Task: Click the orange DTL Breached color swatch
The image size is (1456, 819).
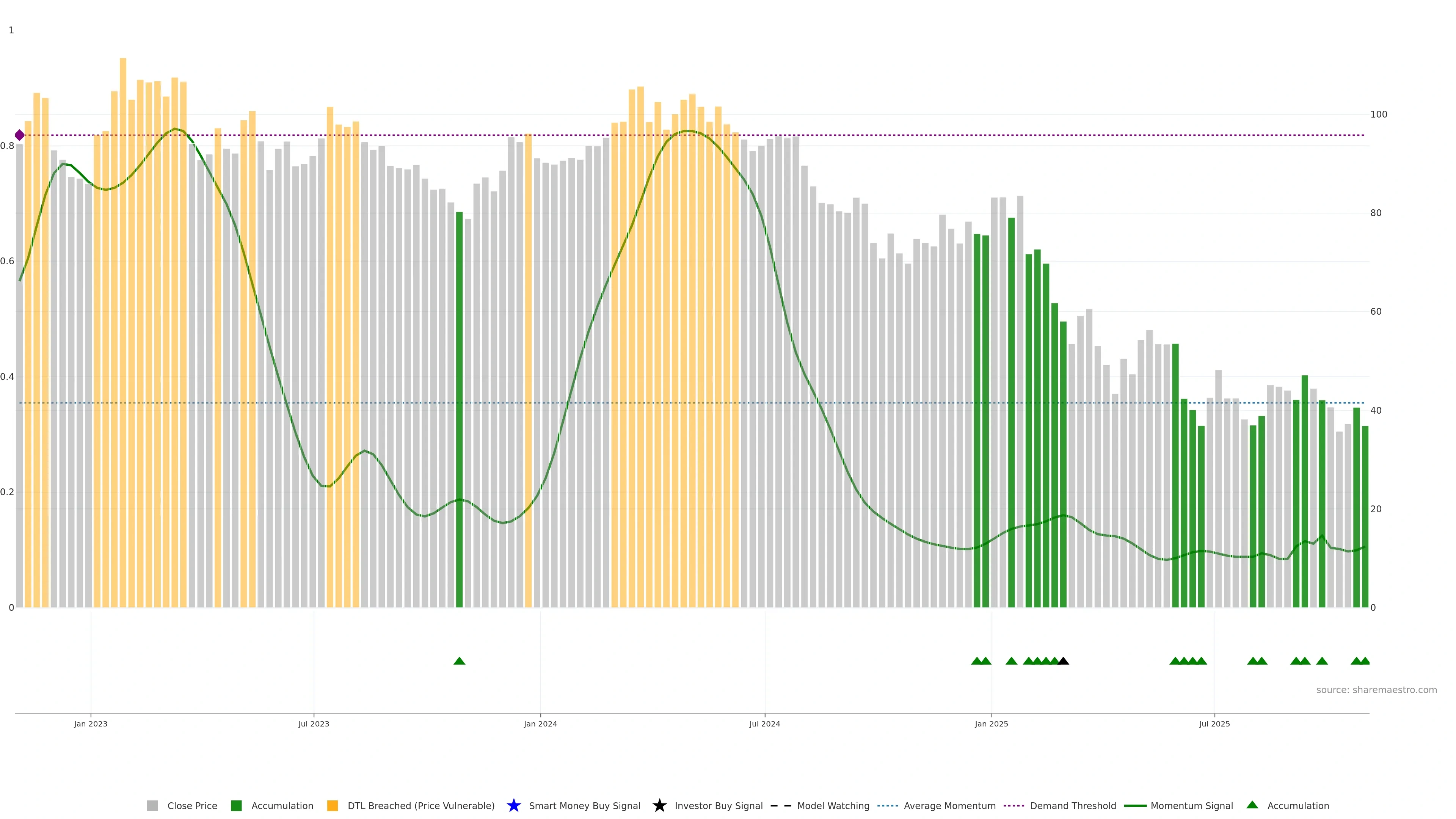Action: tap(333, 805)
